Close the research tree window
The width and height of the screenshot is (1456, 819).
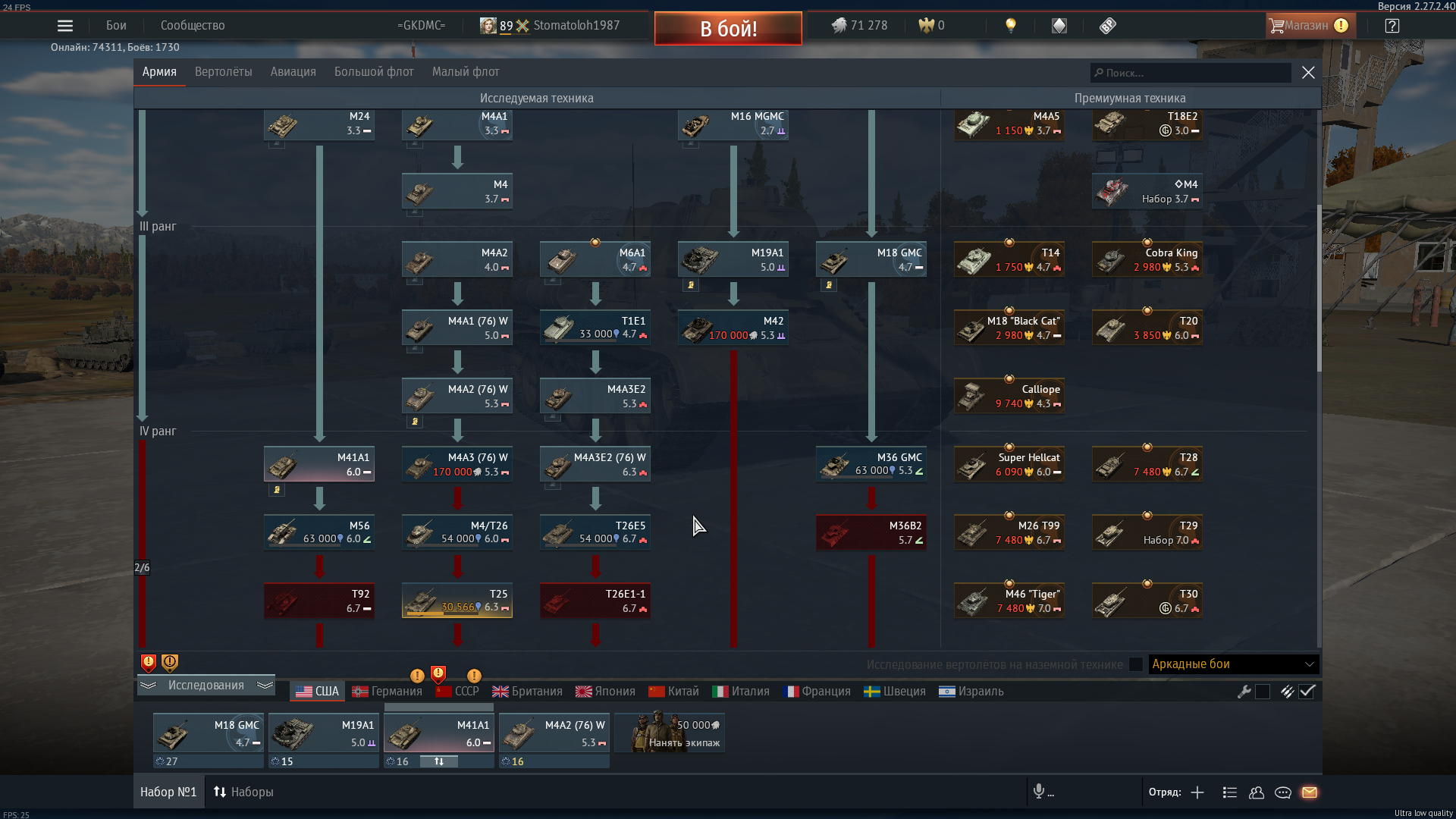pyautogui.click(x=1308, y=73)
